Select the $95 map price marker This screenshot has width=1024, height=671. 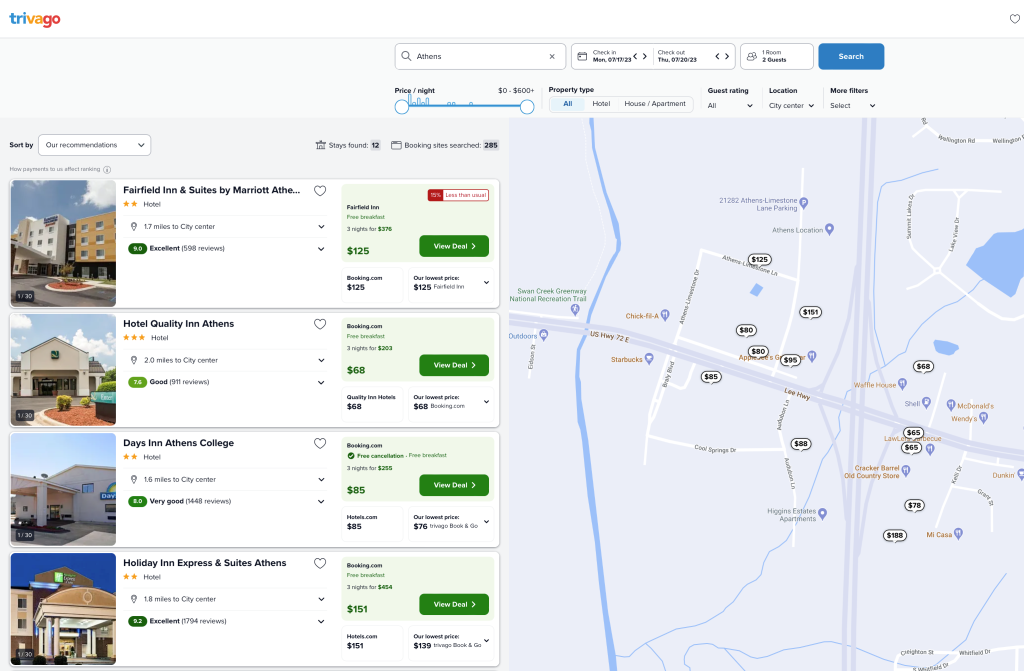click(790, 360)
